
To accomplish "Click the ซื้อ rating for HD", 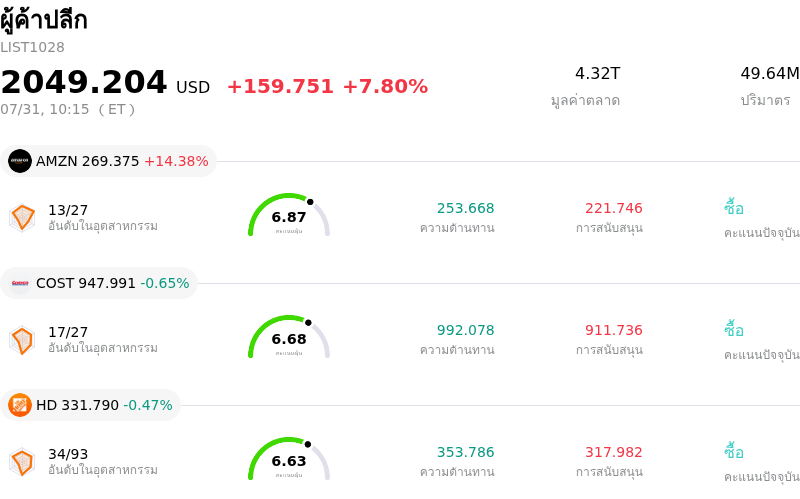I will coord(734,452).
